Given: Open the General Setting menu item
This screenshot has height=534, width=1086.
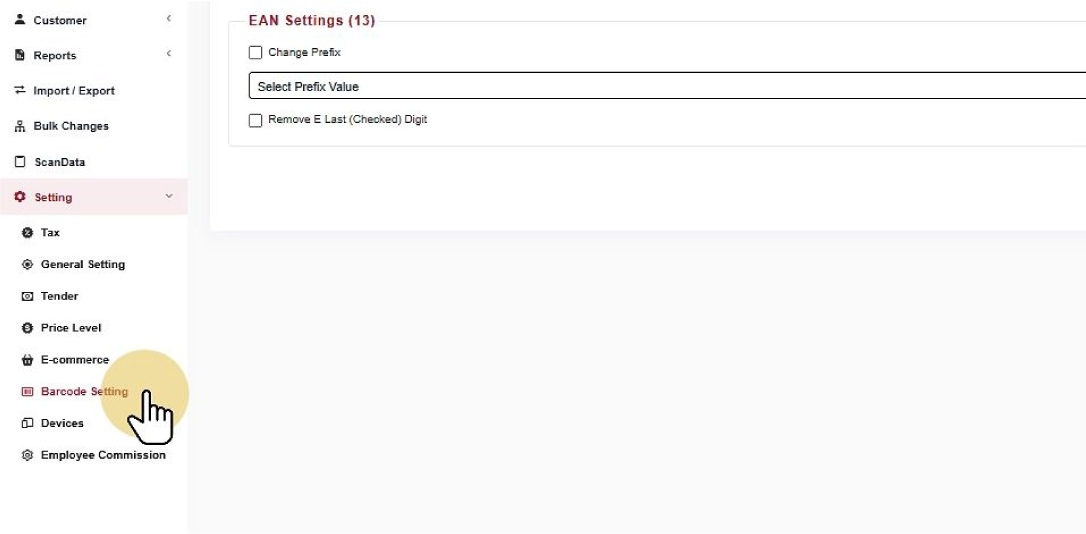Looking at the screenshot, I should point(82,264).
